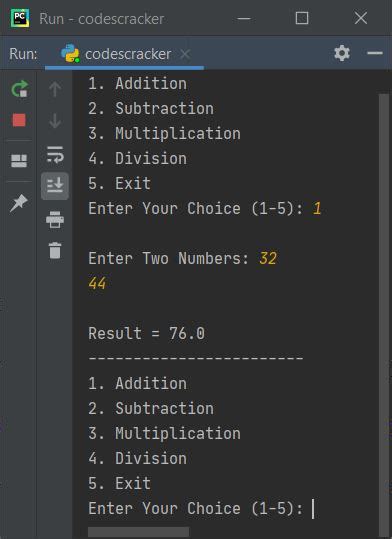Print the console output

pyautogui.click(x=55, y=219)
